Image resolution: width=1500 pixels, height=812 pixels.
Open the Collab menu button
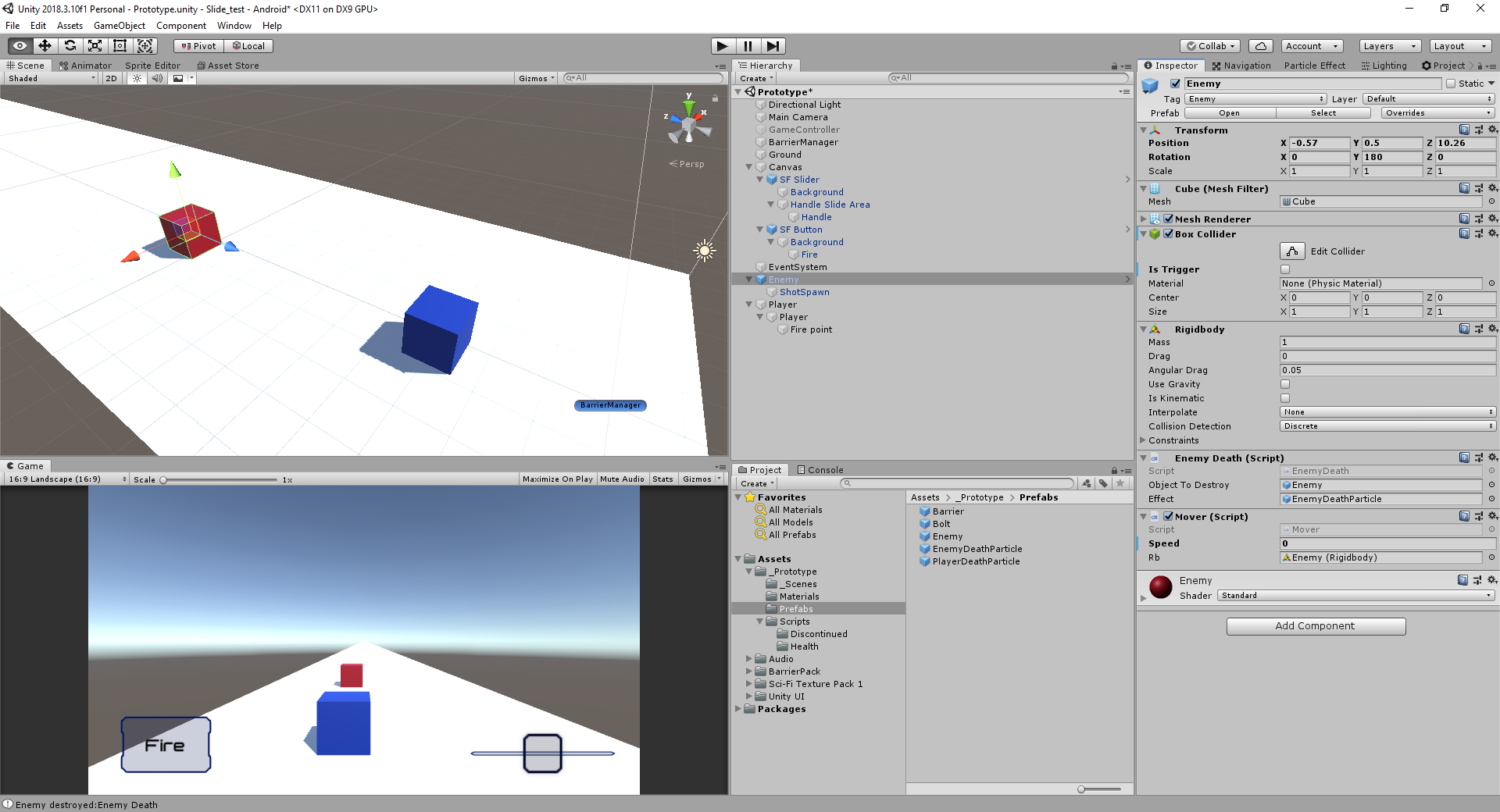point(1210,46)
